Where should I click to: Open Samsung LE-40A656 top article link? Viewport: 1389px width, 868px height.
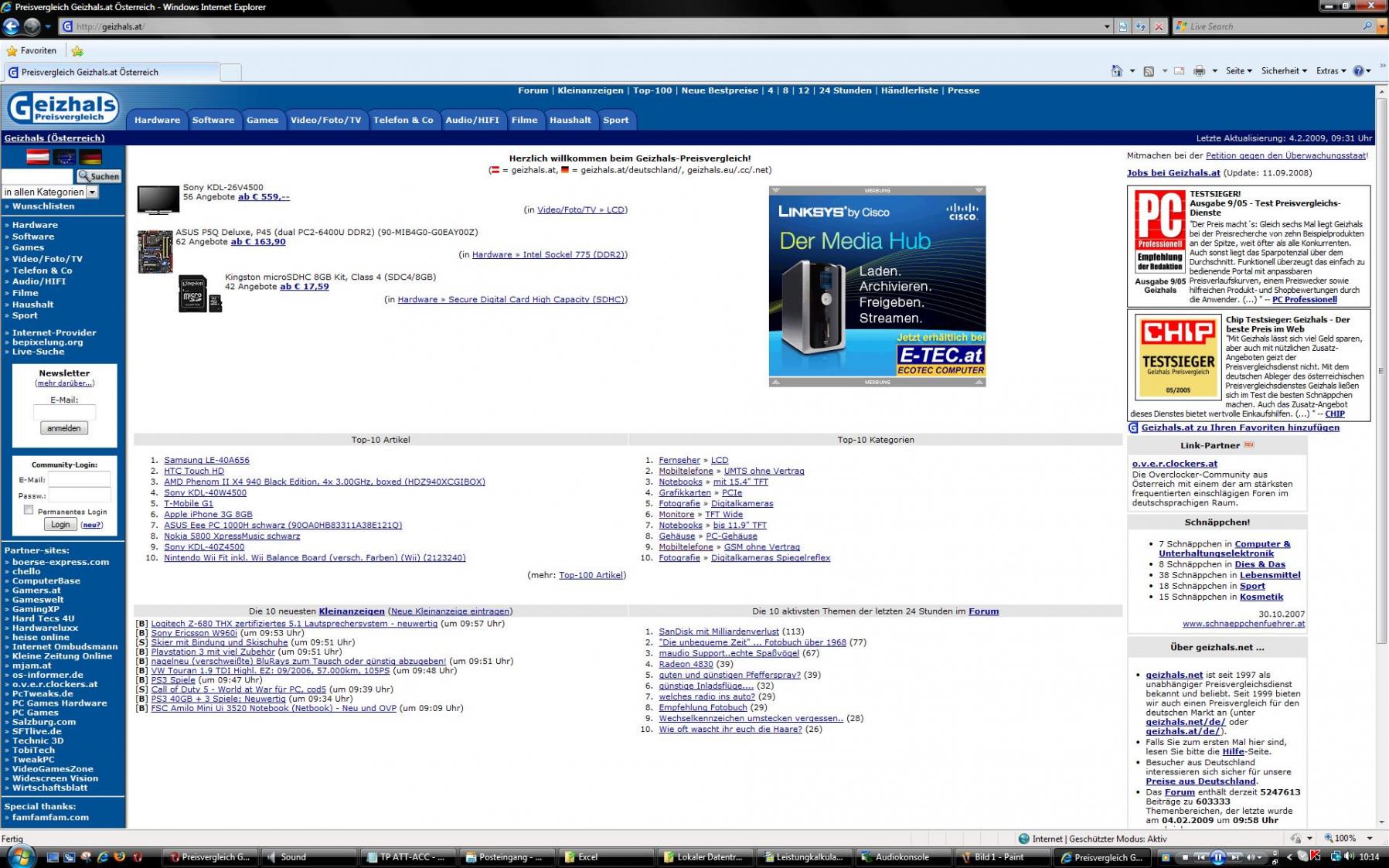[x=206, y=460]
